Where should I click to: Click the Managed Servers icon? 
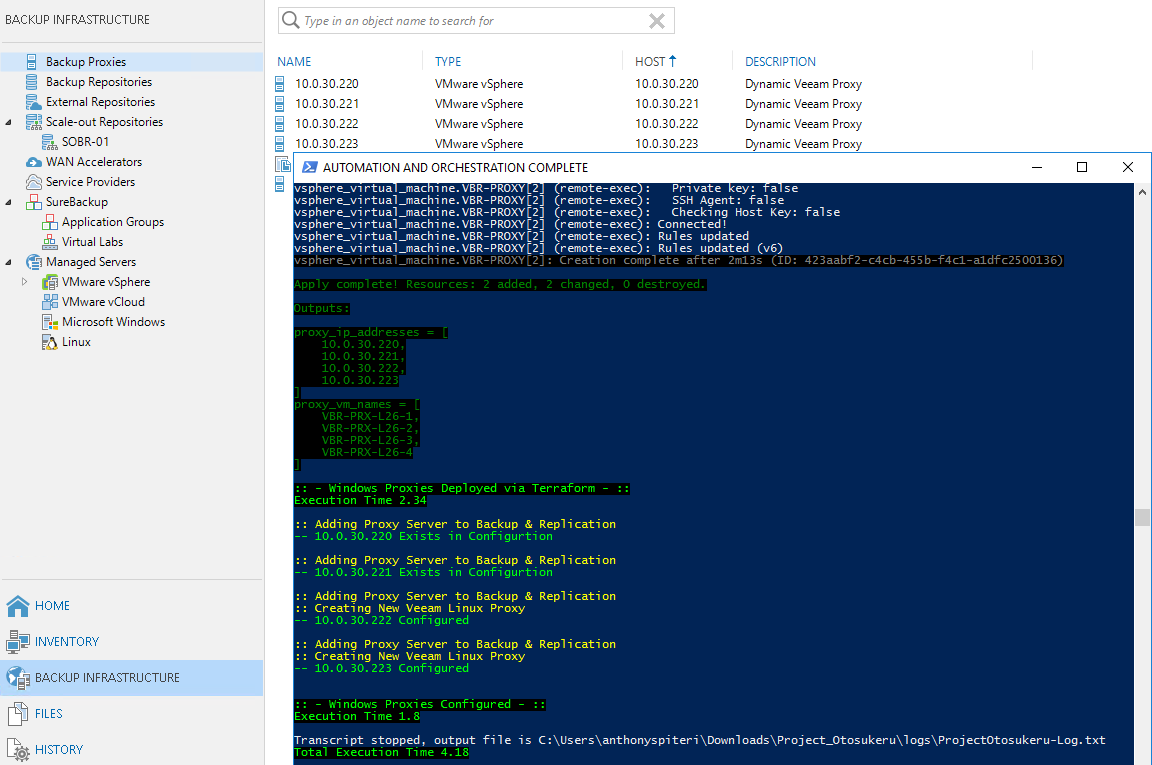point(34,262)
